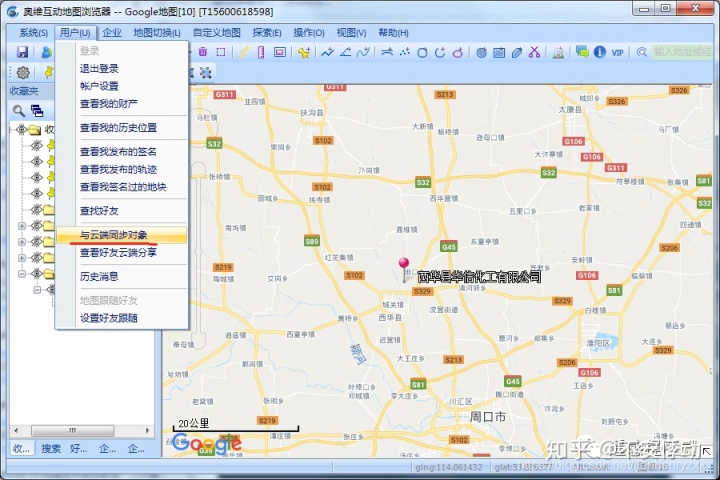Viewport: 720px width, 480px height.
Task: Click the arrow icon at map's bottom-right corner
Action: coord(707,451)
